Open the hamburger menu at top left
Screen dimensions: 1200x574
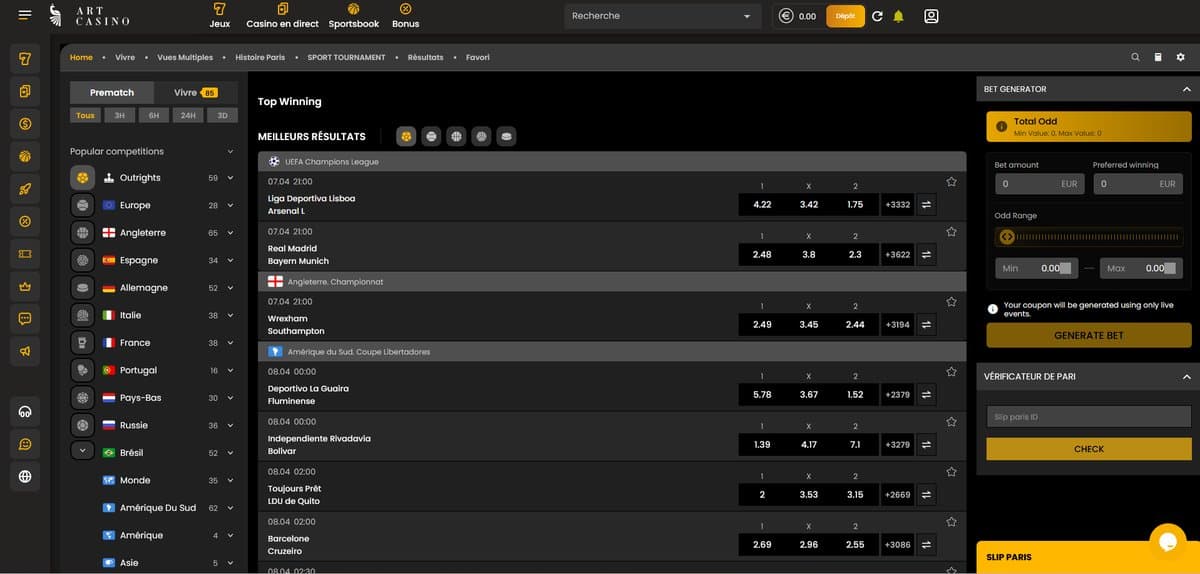[x=25, y=15]
